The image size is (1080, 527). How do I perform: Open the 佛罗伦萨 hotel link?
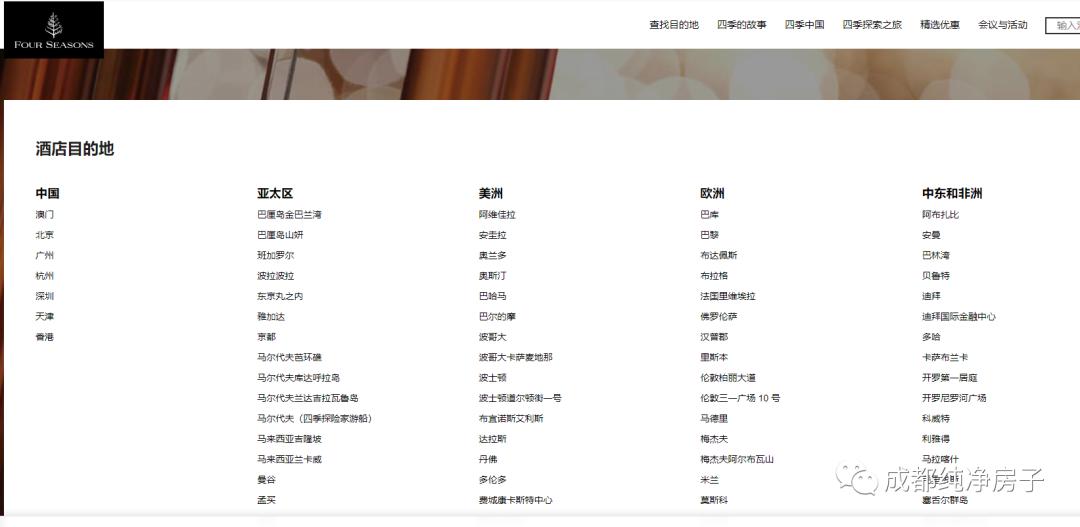tap(718, 317)
